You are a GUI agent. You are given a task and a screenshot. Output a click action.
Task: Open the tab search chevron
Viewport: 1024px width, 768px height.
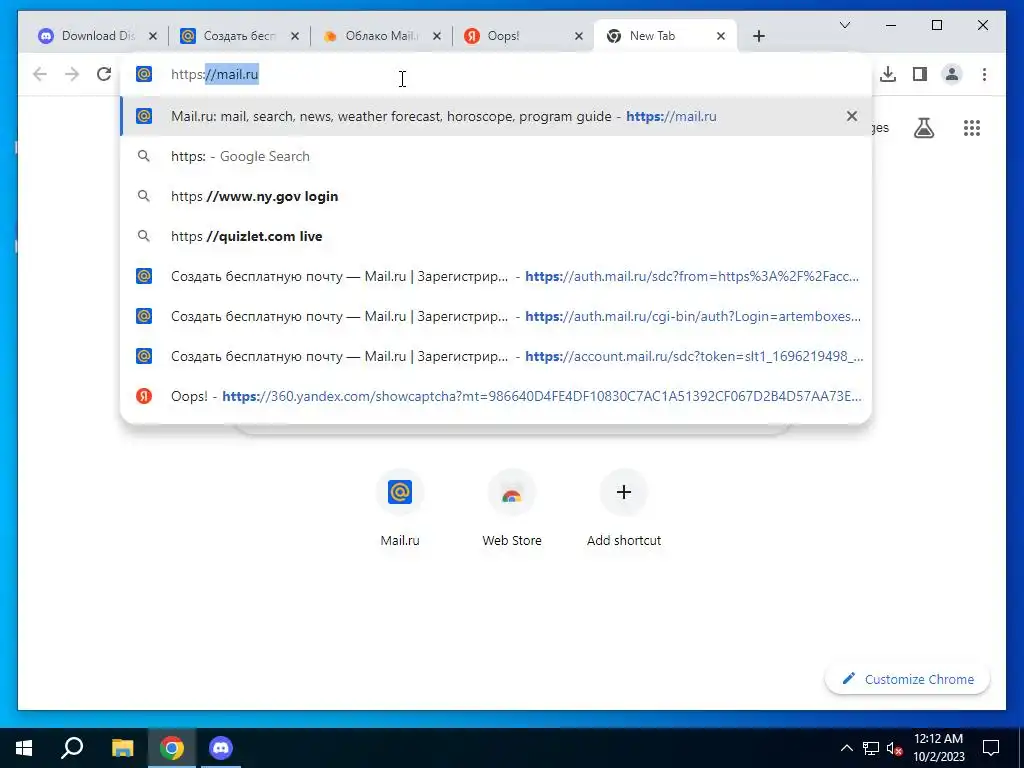845,25
